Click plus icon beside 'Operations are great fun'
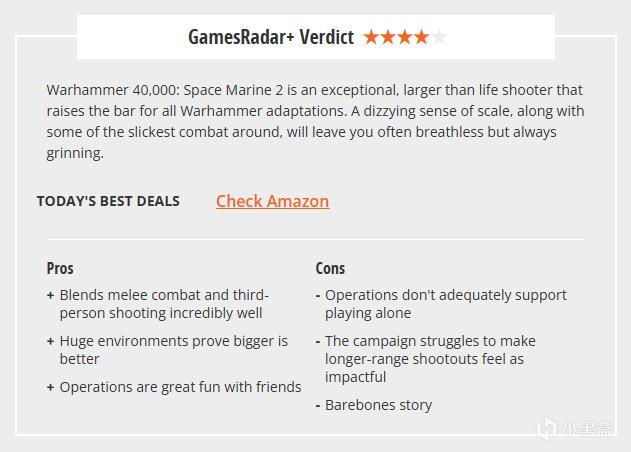Viewport: 631px width, 452px height. point(50,388)
